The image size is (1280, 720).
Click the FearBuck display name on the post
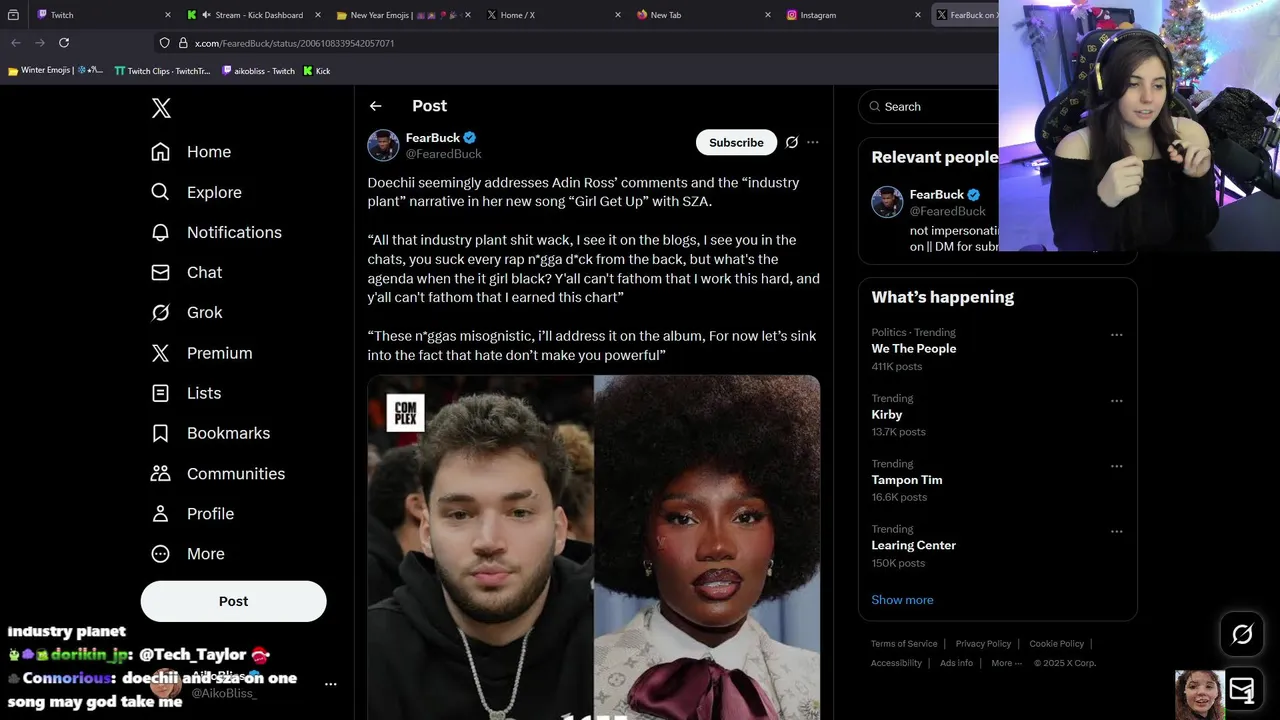click(433, 137)
